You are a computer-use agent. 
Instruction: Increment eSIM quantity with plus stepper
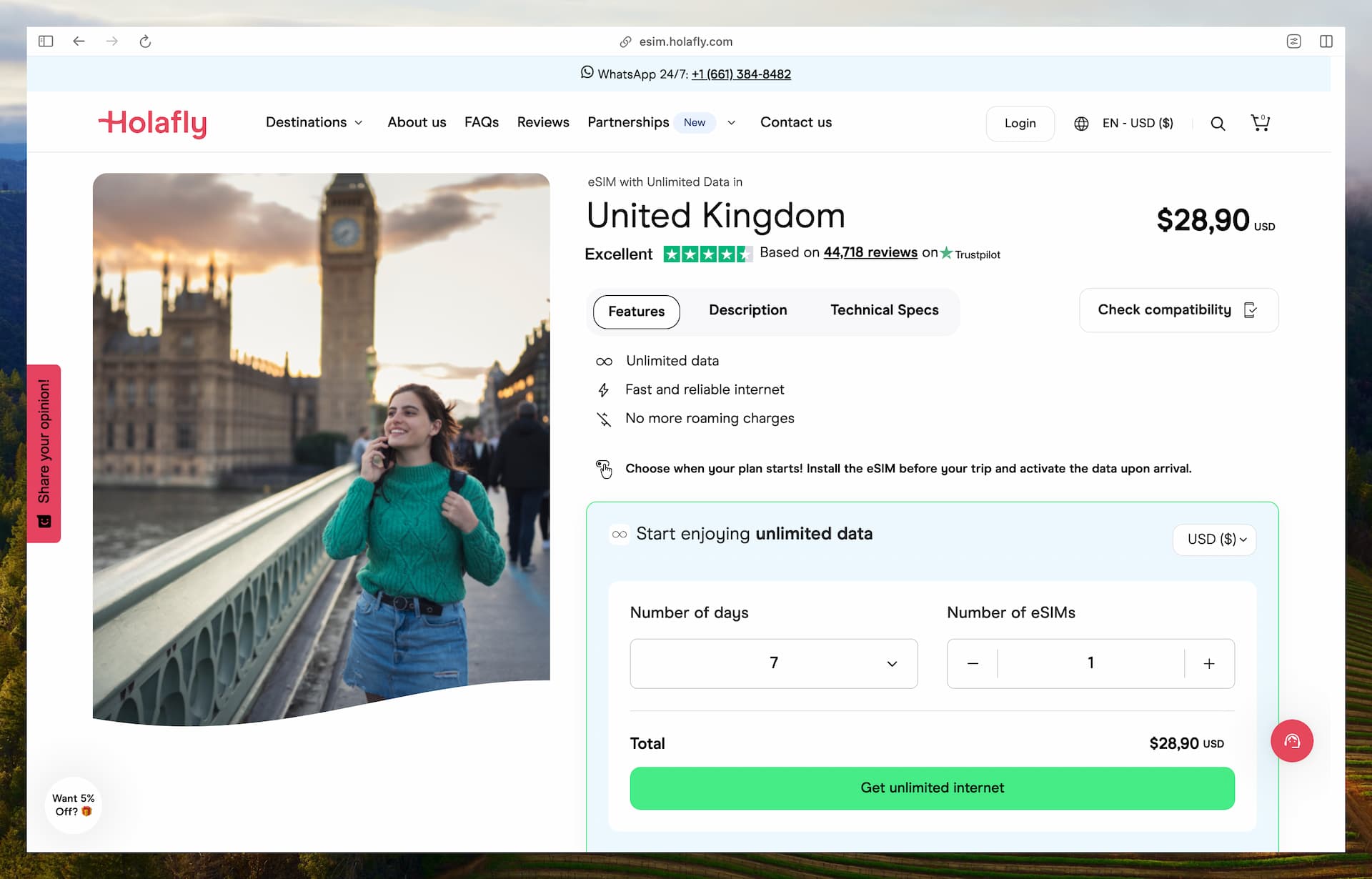(1208, 663)
